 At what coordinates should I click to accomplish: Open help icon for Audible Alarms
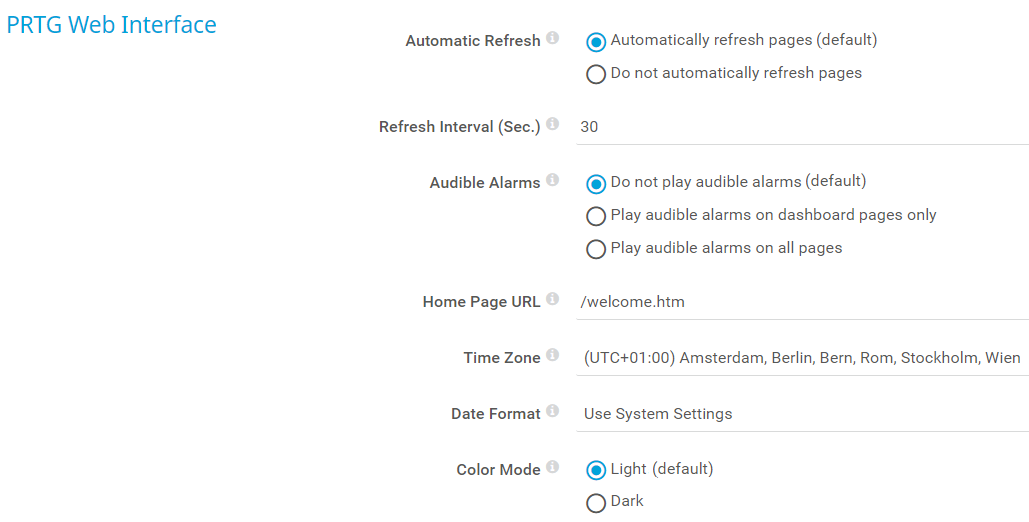pyautogui.click(x=553, y=182)
